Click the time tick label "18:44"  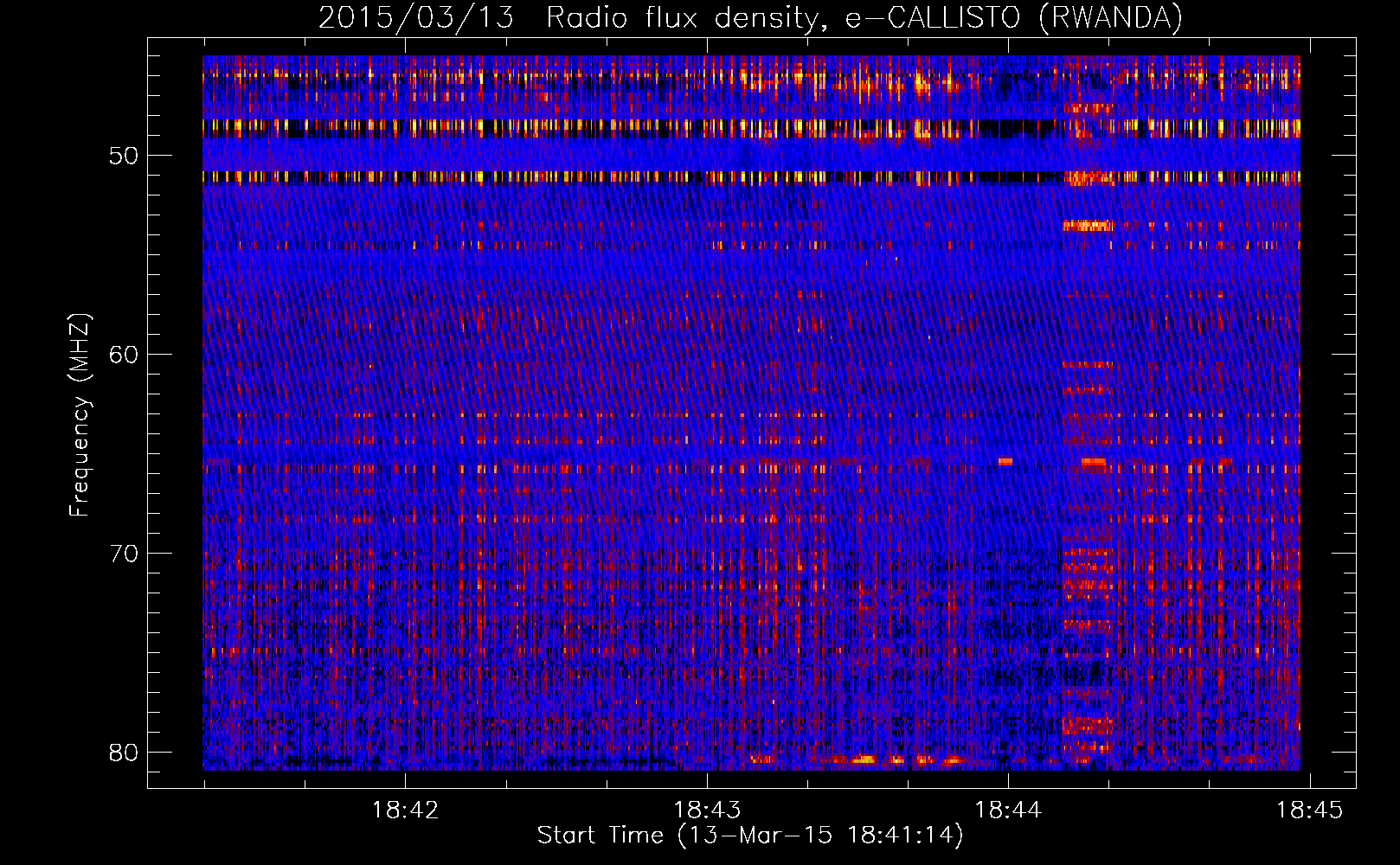[x=1008, y=811]
